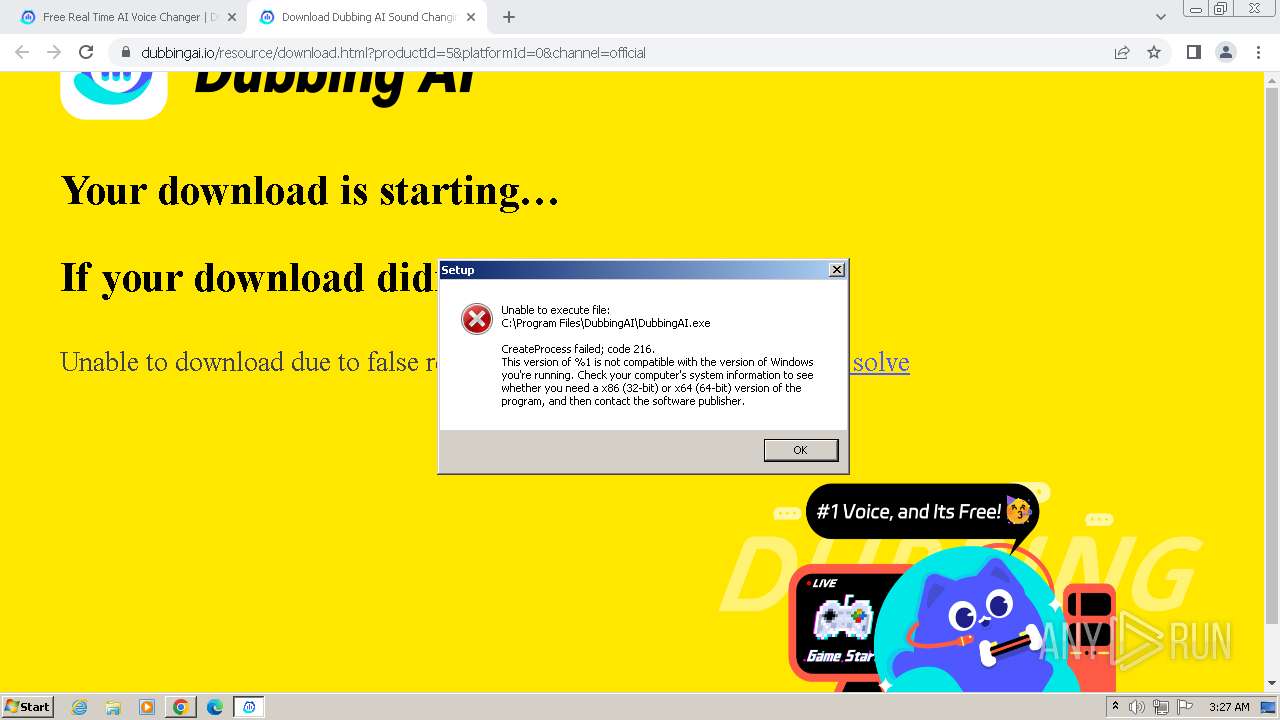The width and height of the screenshot is (1280, 720).
Task: Bookmark this page with star
Action: point(1154,52)
